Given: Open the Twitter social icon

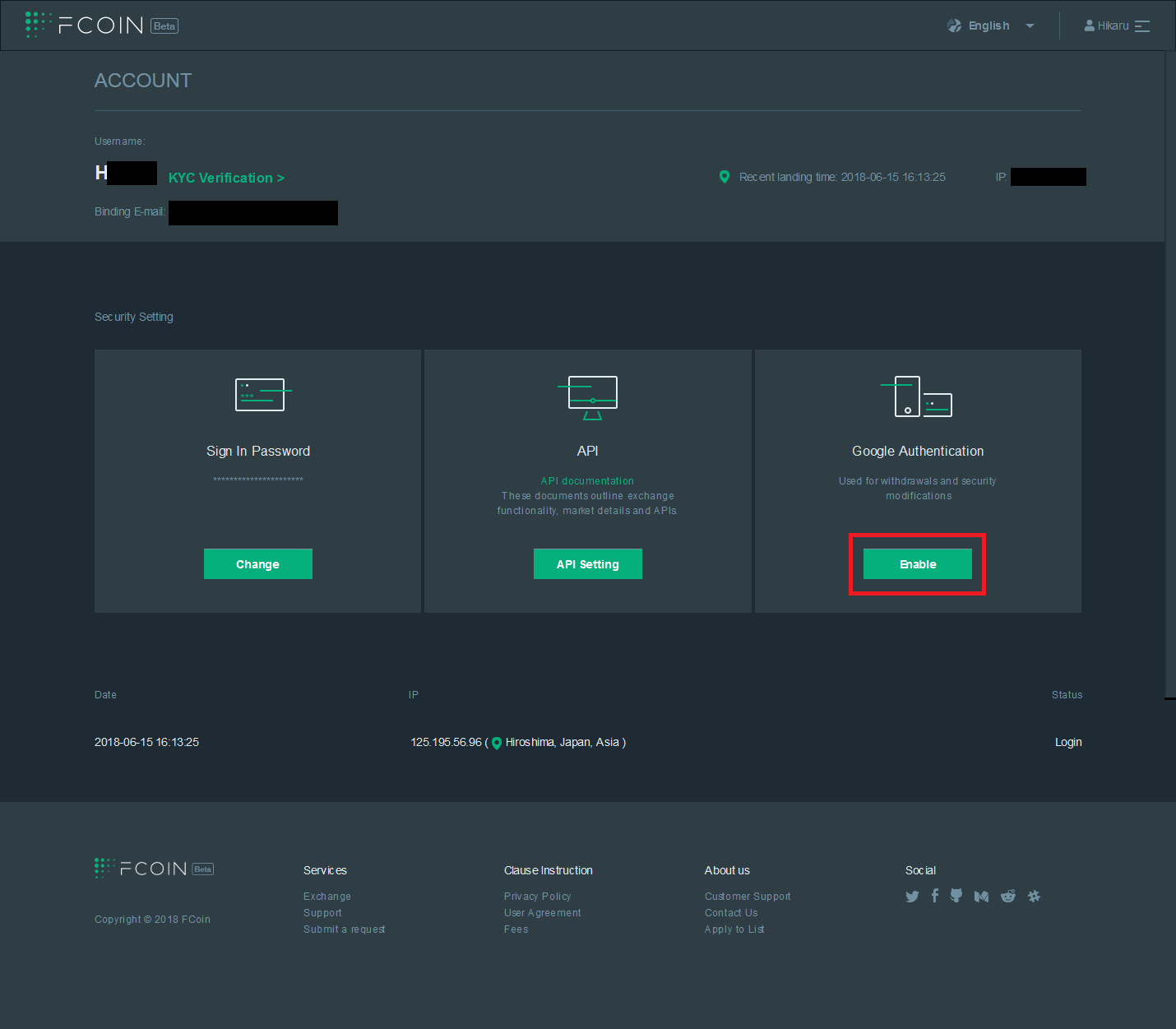Looking at the screenshot, I should point(912,897).
